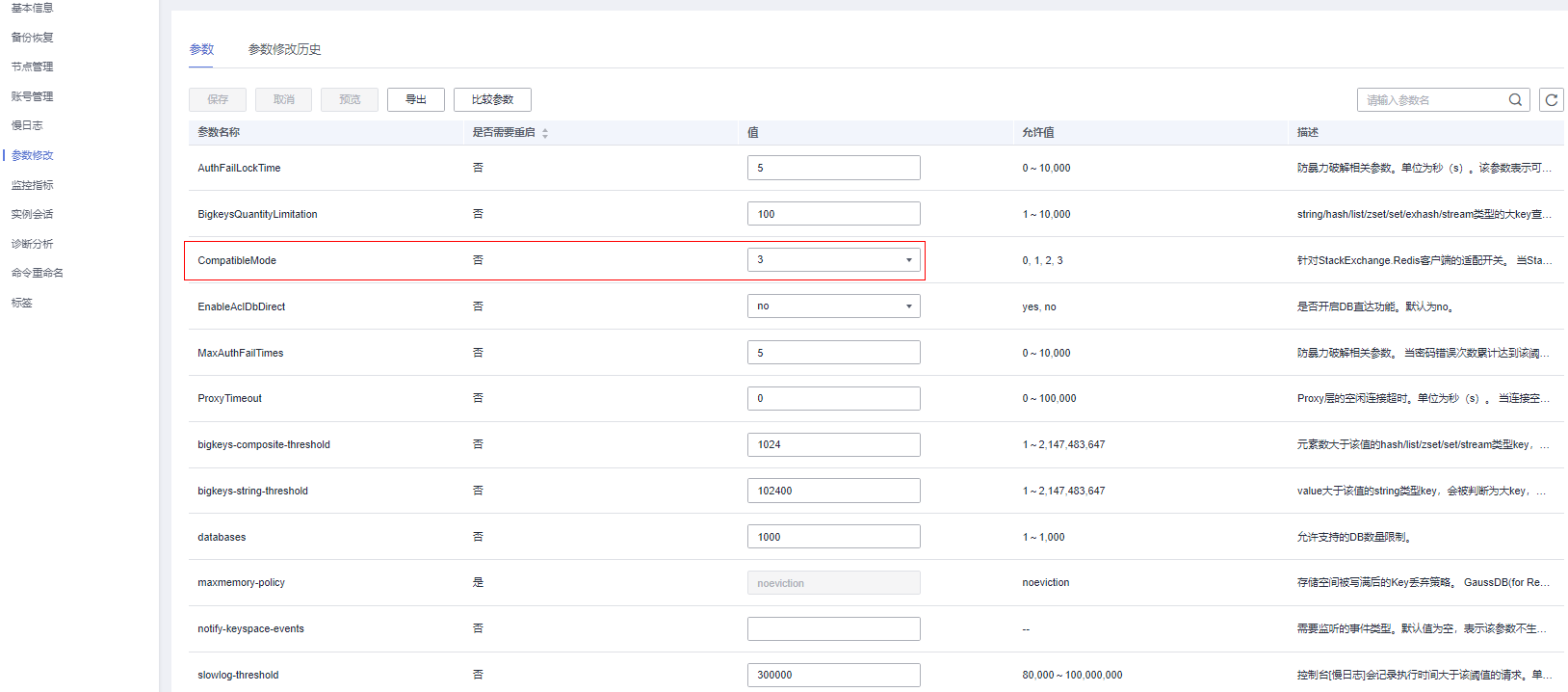This screenshot has height=692, width=1568.
Task: Click the refresh icon button
Action: [1551, 100]
